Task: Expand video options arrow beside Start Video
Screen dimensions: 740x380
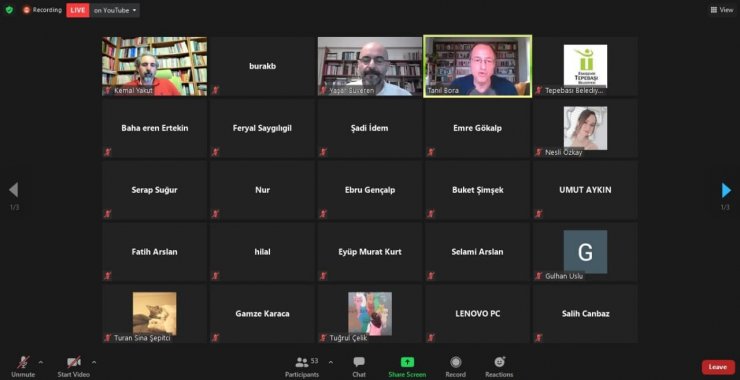Action: [x=94, y=363]
